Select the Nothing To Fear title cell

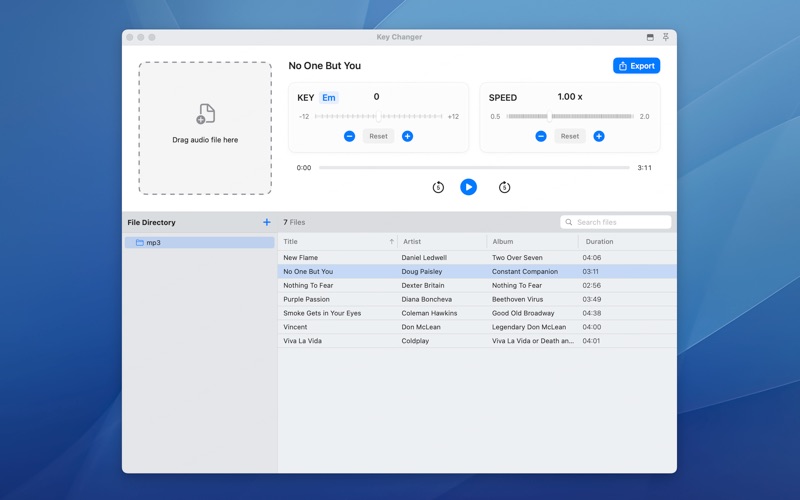pos(308,285)
